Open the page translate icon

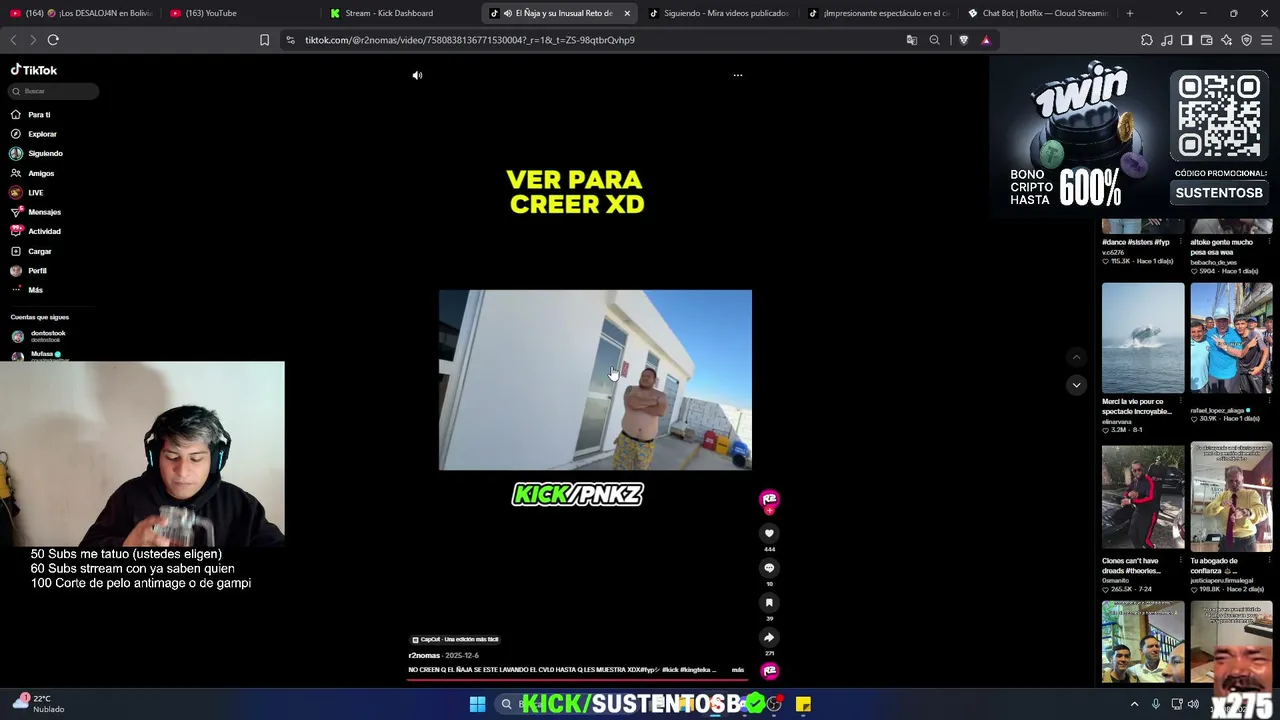pyautogui.click(x=911, y=40)
